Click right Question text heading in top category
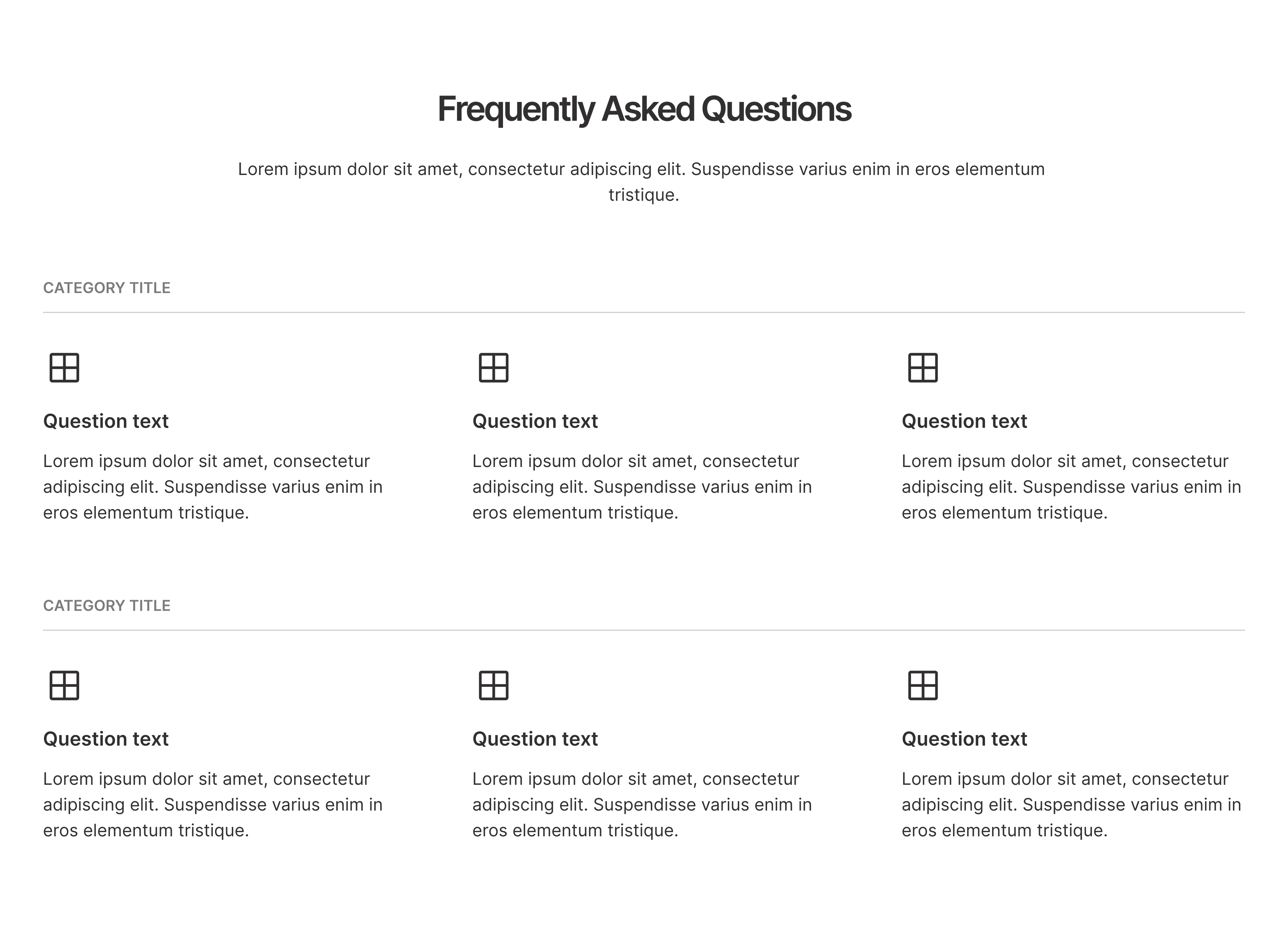This screenshot has height=929, width=1288. click(964, 421)
